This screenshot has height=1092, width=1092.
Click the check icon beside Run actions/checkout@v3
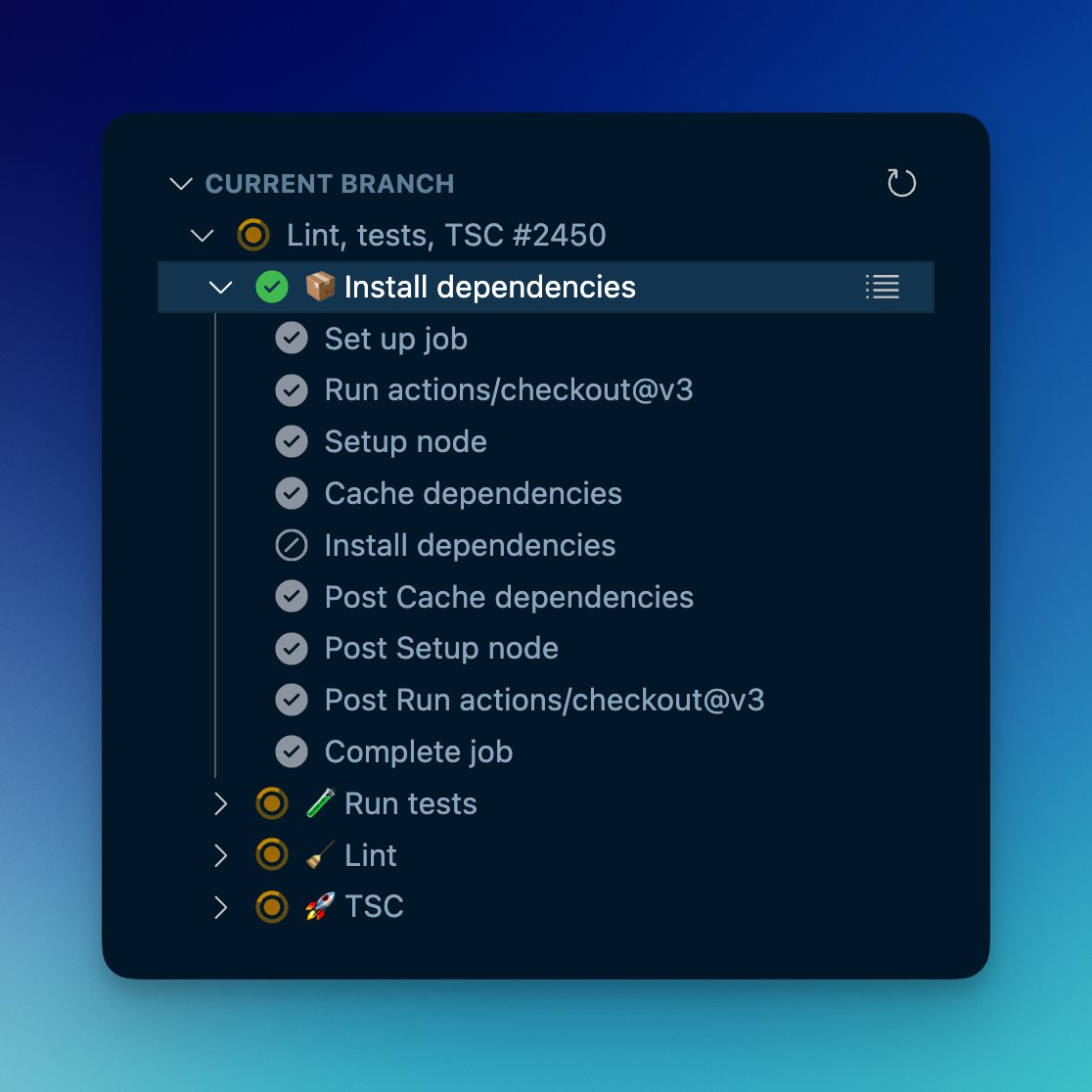[292, 390]
